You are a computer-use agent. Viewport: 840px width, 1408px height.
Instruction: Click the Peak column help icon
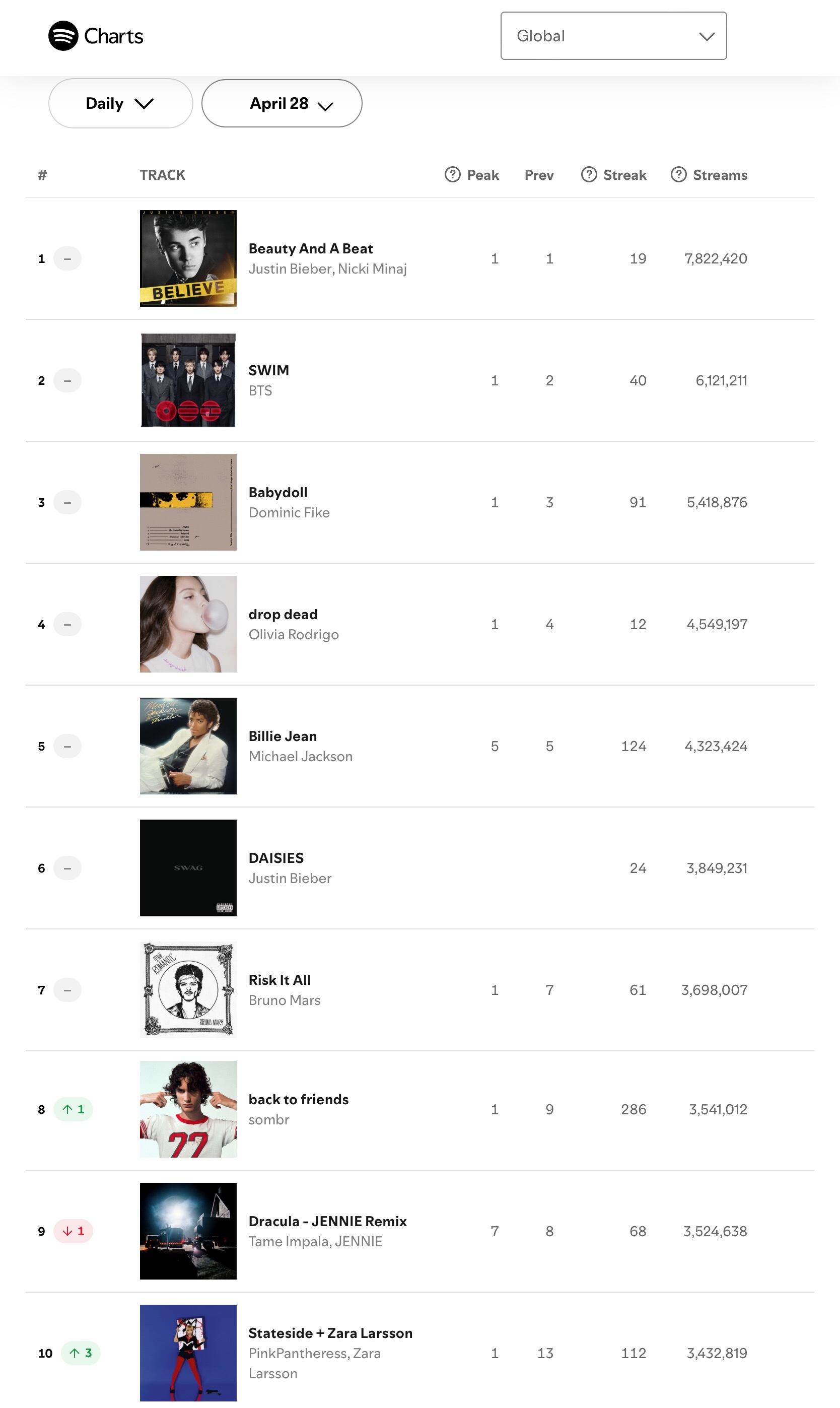(452, 174)
